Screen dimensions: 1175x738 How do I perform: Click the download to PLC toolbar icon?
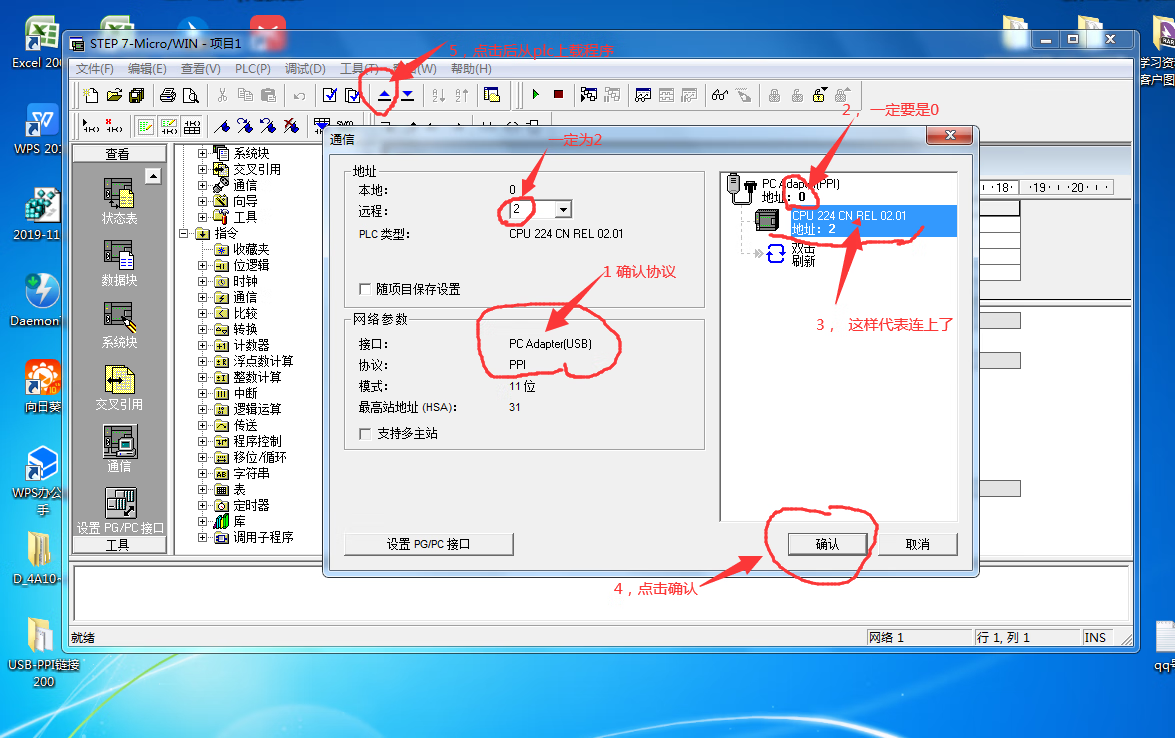pyautogui.click(x=407, y=96)
